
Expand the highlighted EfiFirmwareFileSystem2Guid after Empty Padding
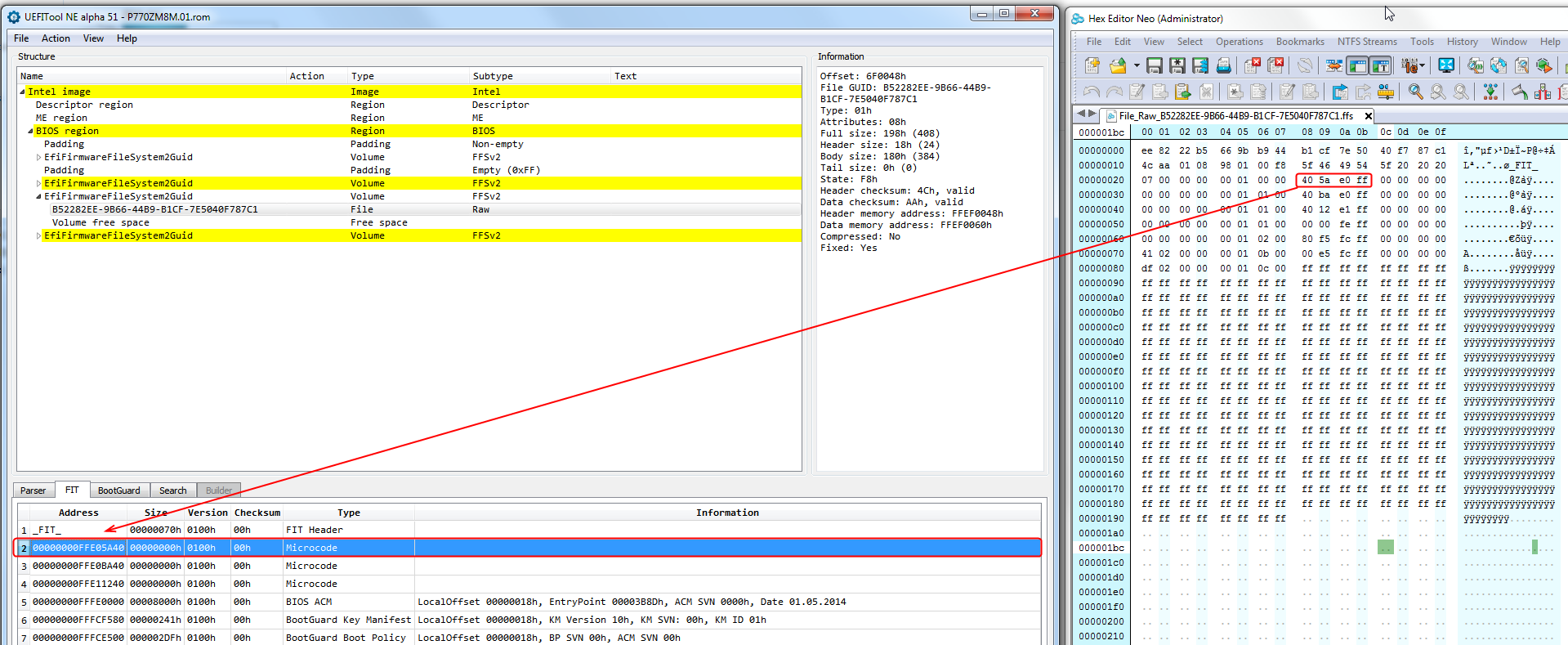(38, 183)
